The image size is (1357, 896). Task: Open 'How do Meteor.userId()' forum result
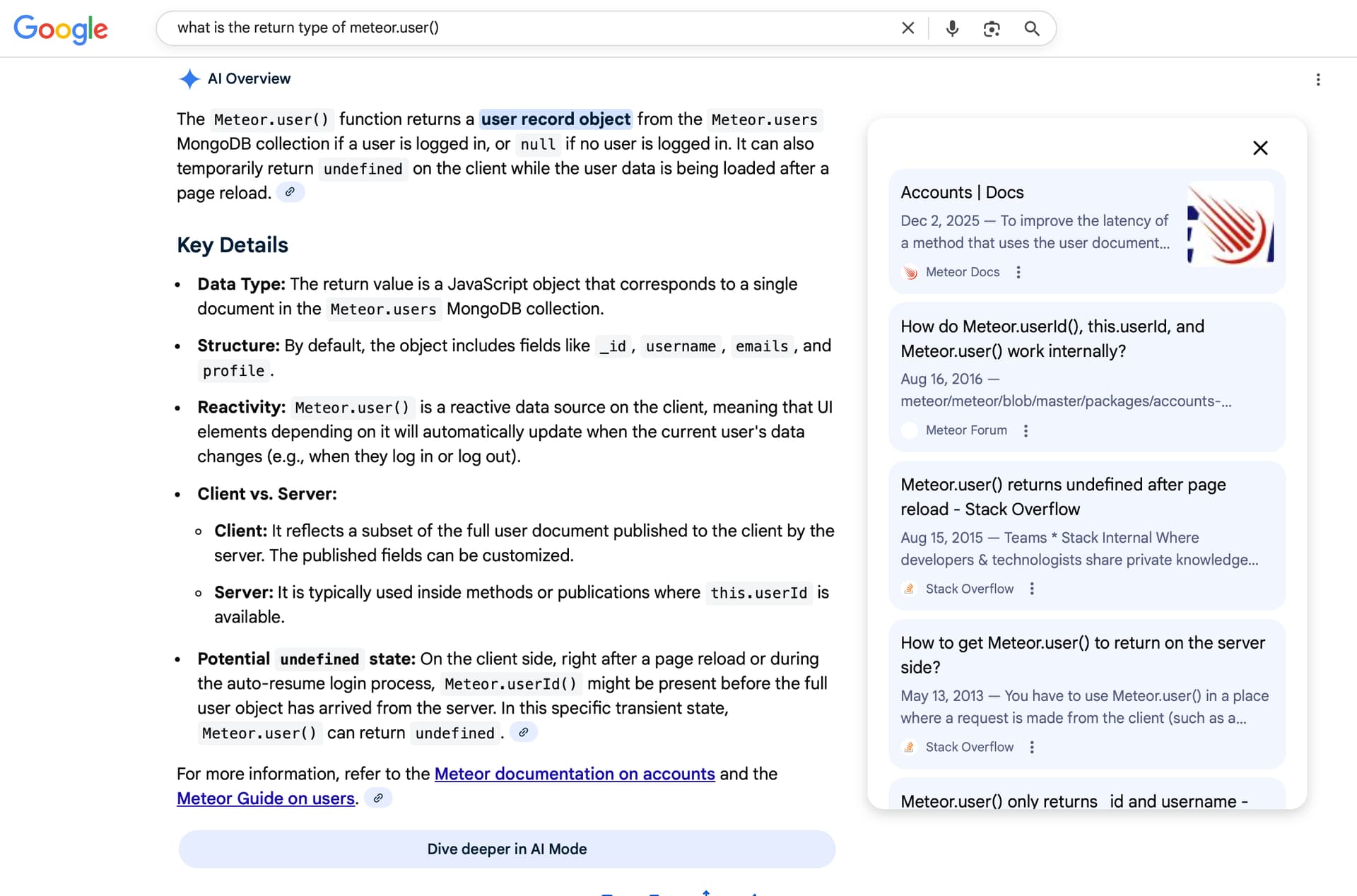point(1052,338)
